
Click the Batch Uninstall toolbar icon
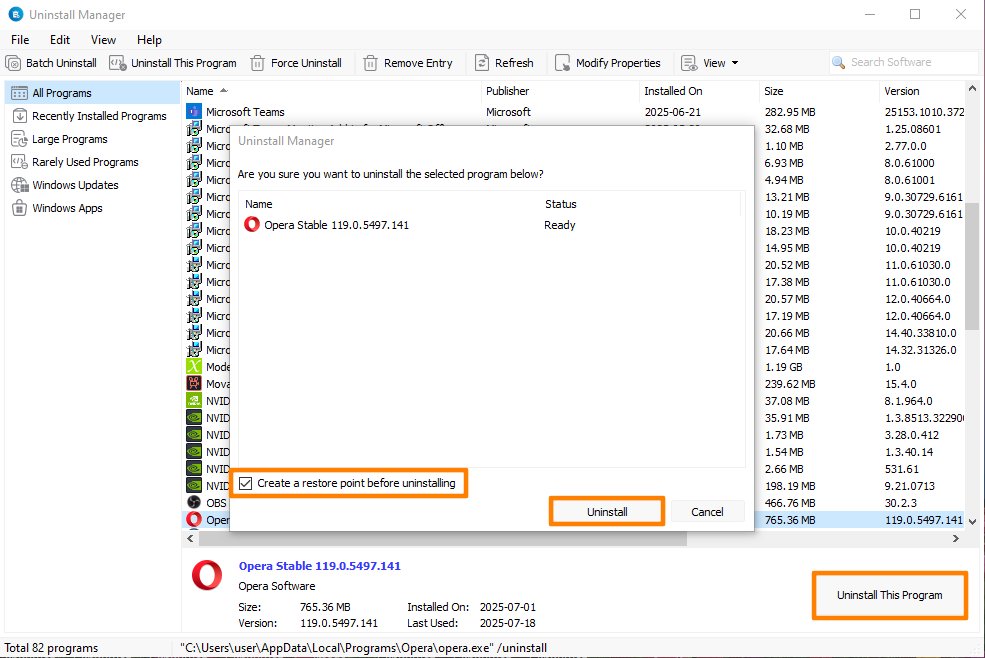[14, 63]
